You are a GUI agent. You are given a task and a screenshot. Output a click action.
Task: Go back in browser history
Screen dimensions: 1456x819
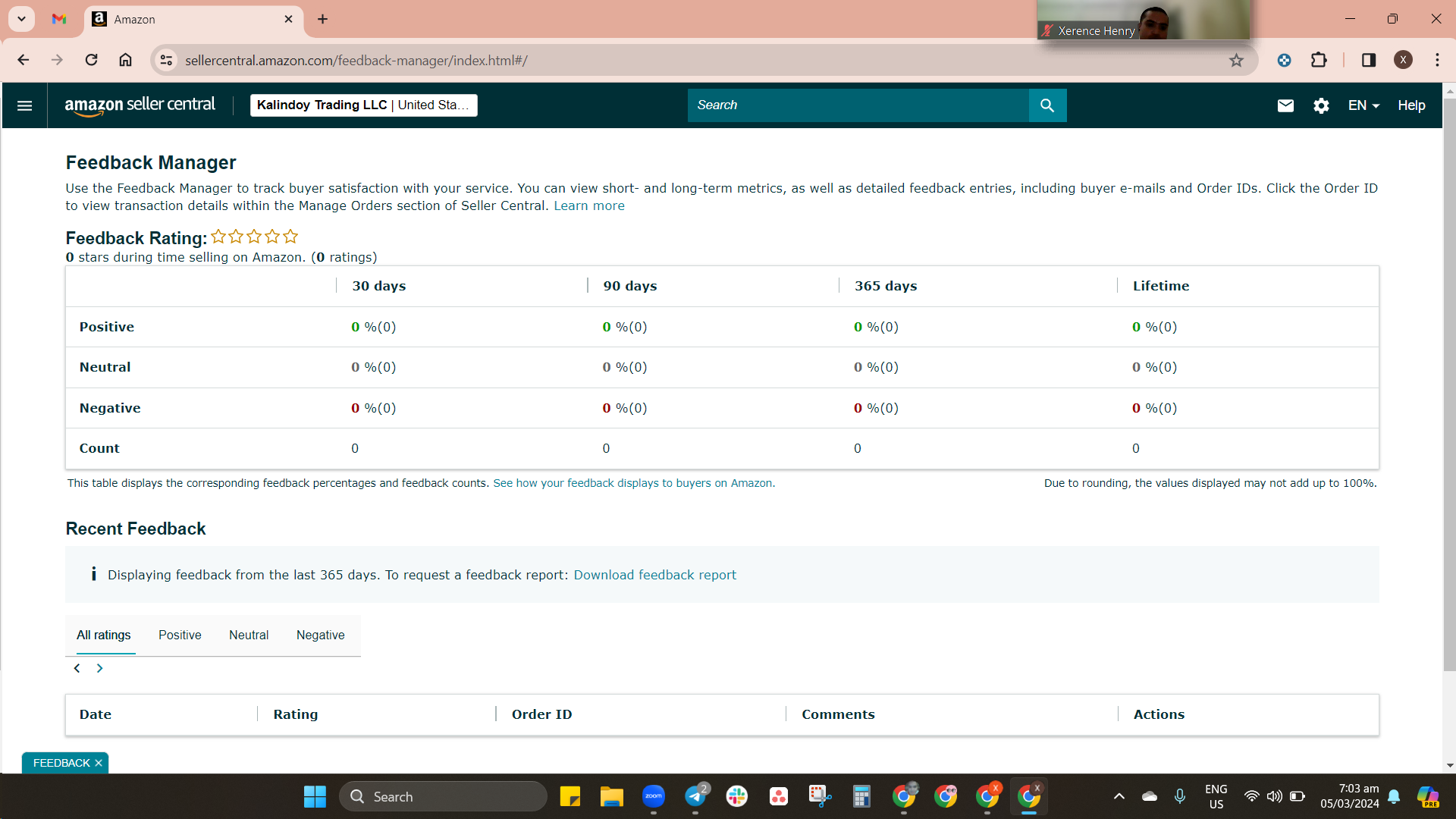24,60
